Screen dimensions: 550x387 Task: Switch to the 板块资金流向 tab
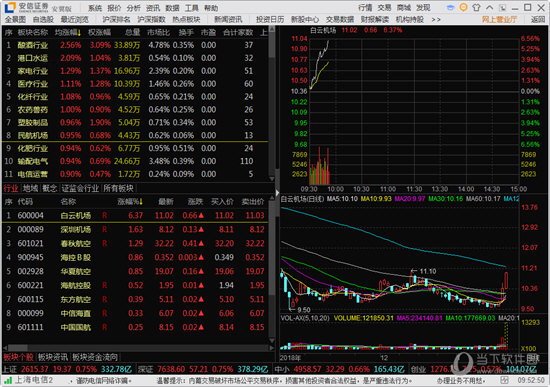[95, 357]
